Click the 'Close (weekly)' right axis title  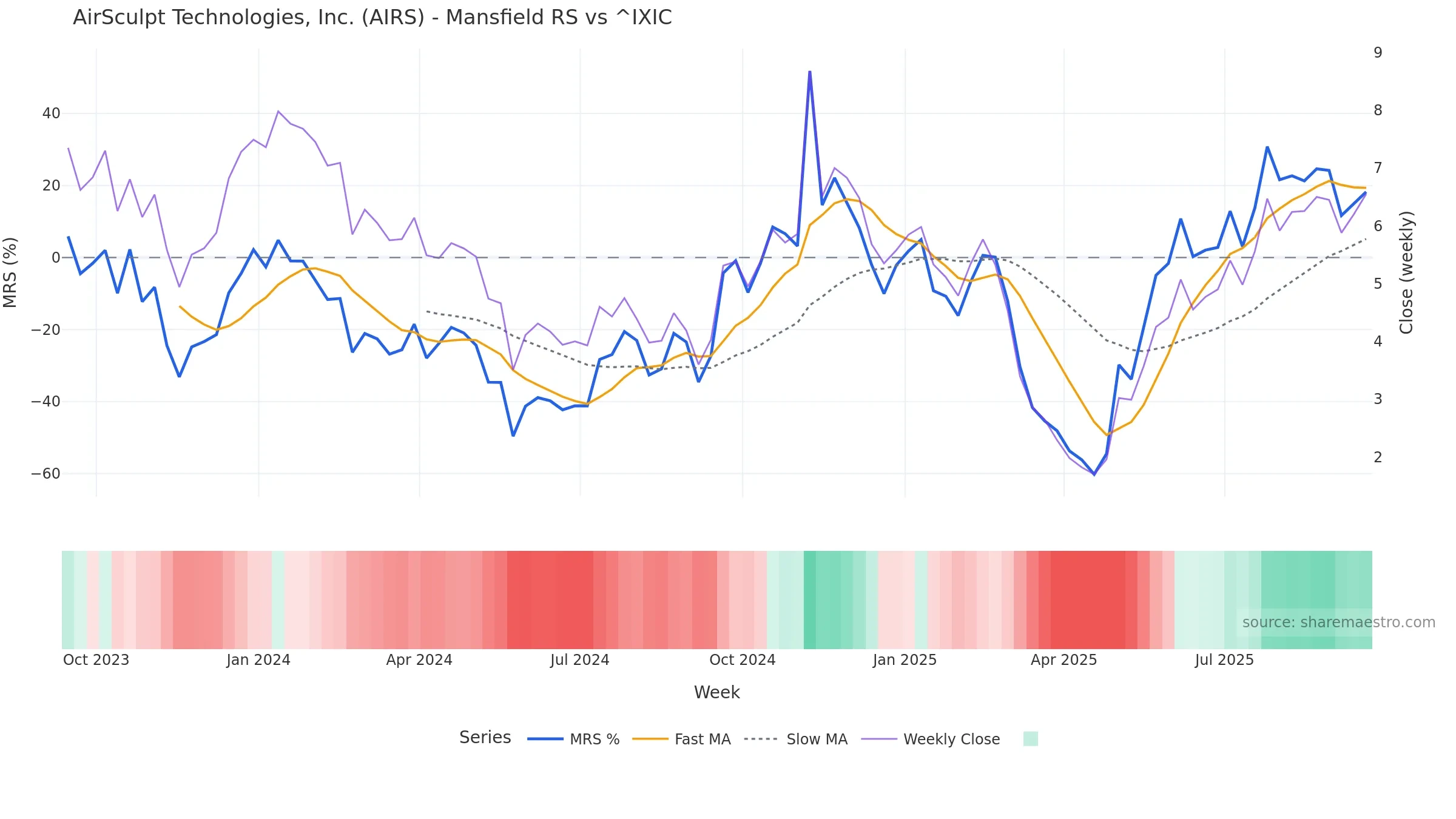(1406, 272)
